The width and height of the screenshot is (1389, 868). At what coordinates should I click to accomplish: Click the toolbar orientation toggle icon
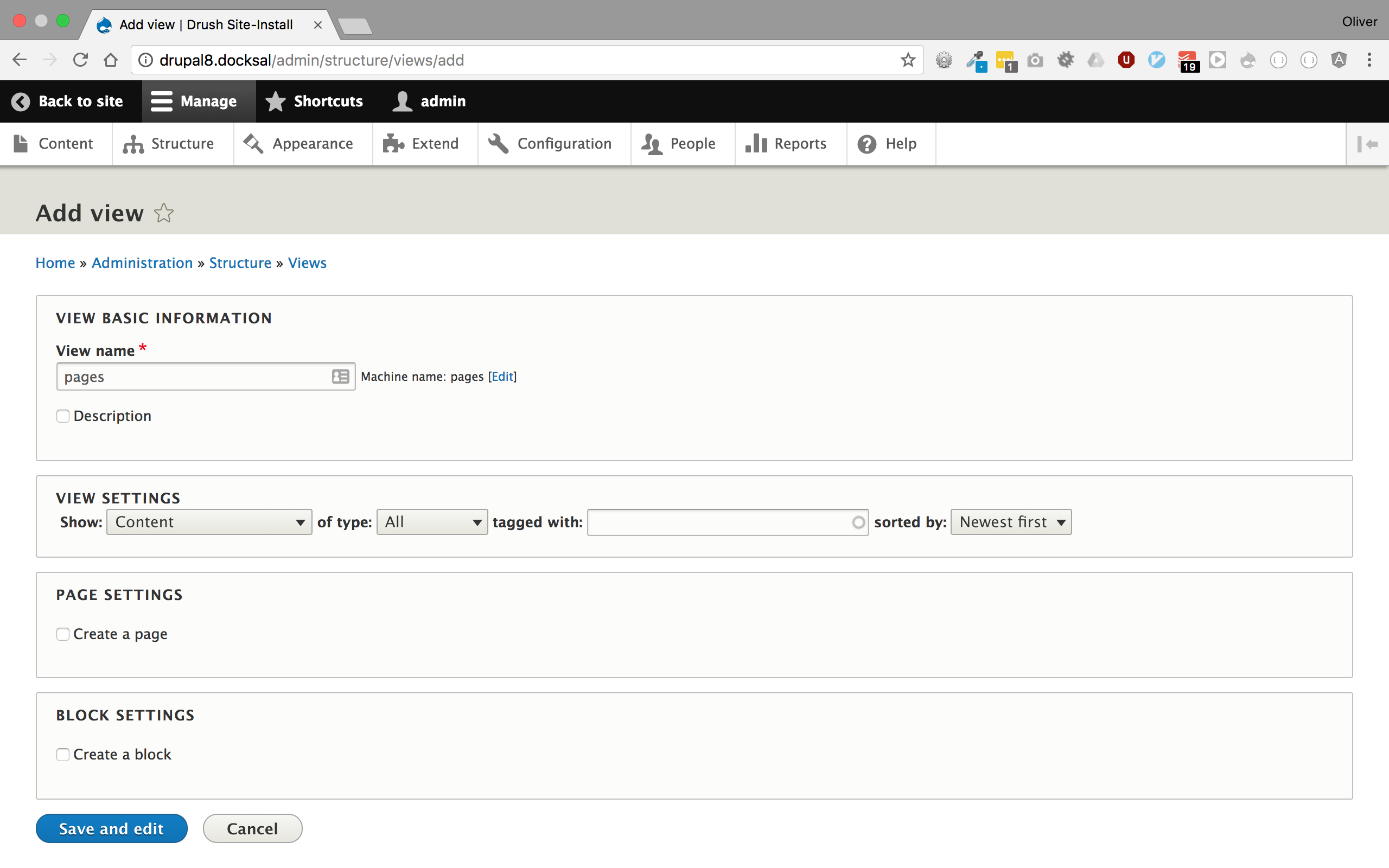(x=1367, y=144)
